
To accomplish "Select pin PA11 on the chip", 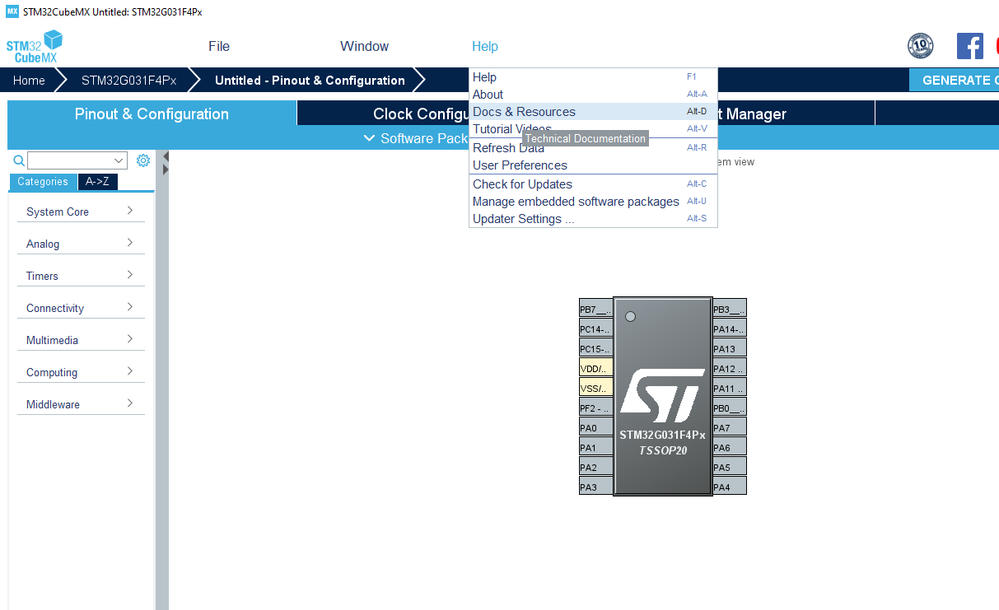I will click(729, 388).
